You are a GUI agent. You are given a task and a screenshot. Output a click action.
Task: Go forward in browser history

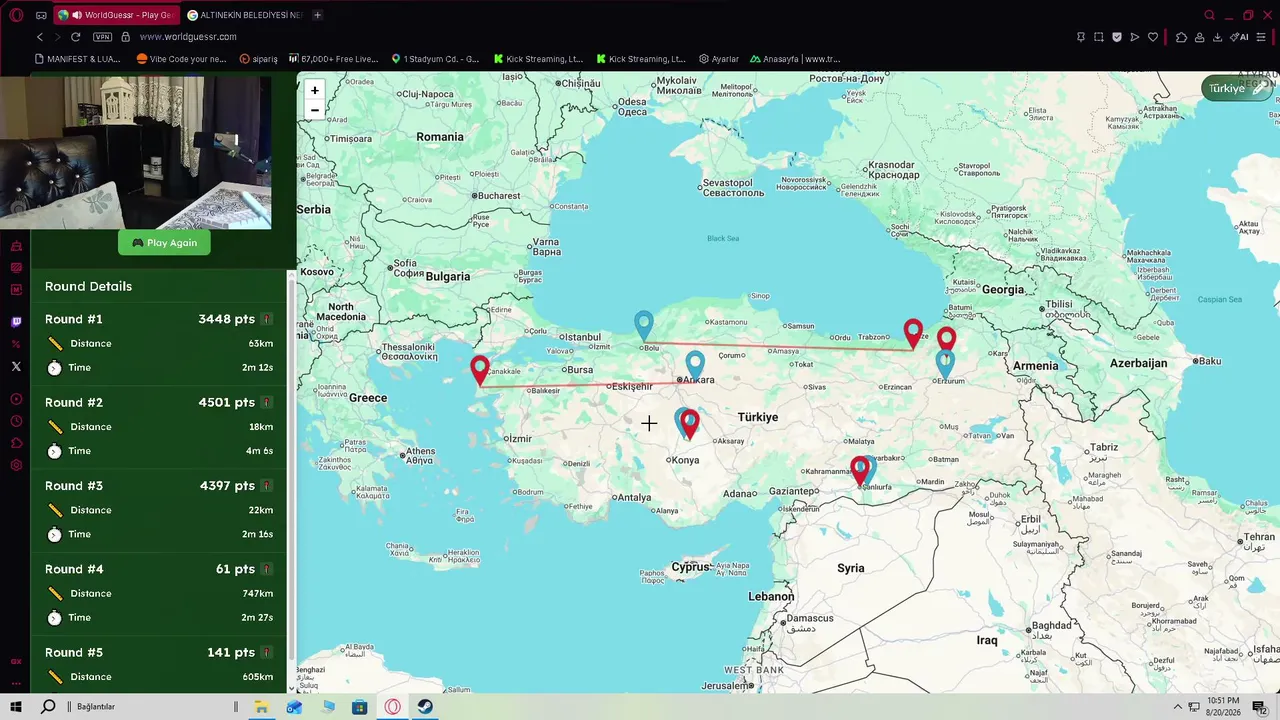click(57, 37)
